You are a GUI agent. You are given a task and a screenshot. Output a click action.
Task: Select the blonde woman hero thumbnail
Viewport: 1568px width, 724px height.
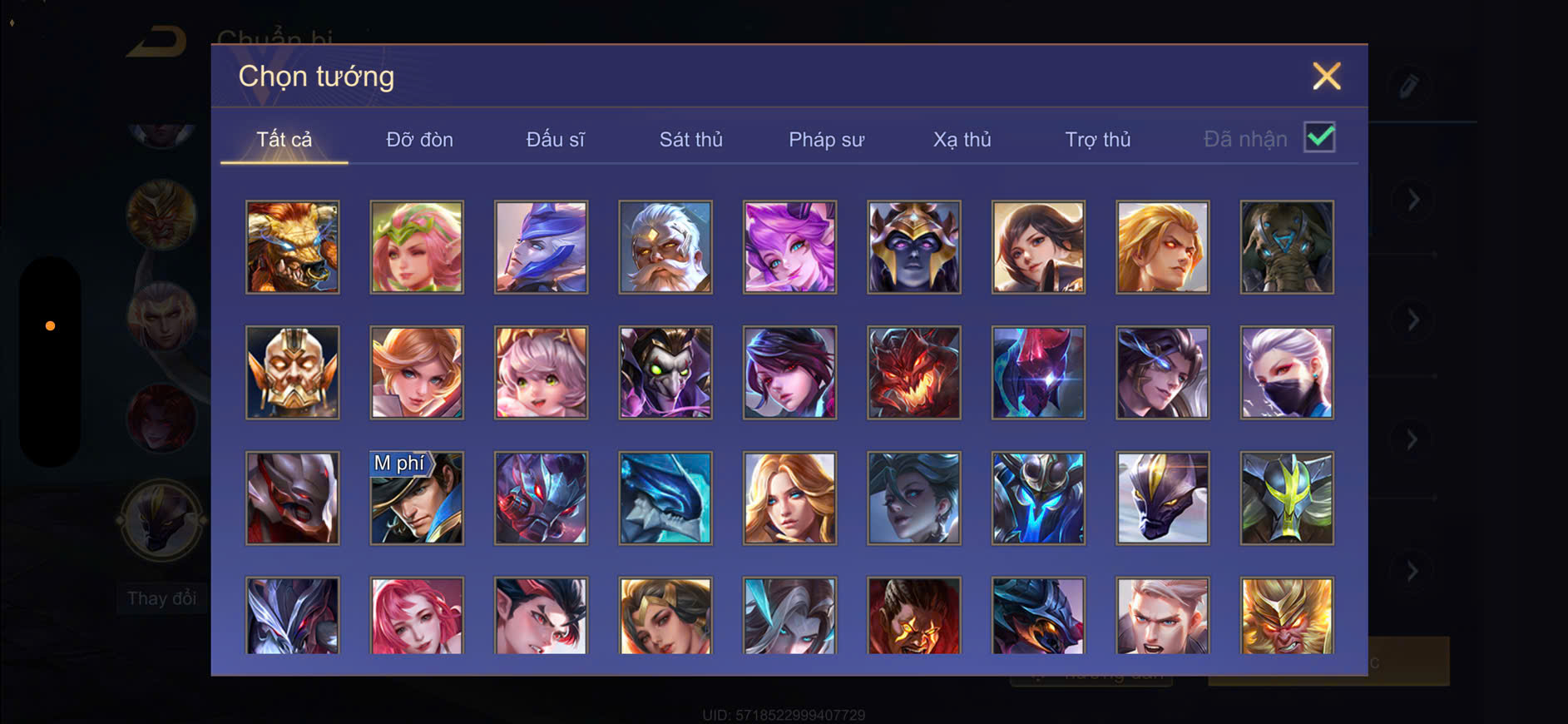tap(789, 498)
